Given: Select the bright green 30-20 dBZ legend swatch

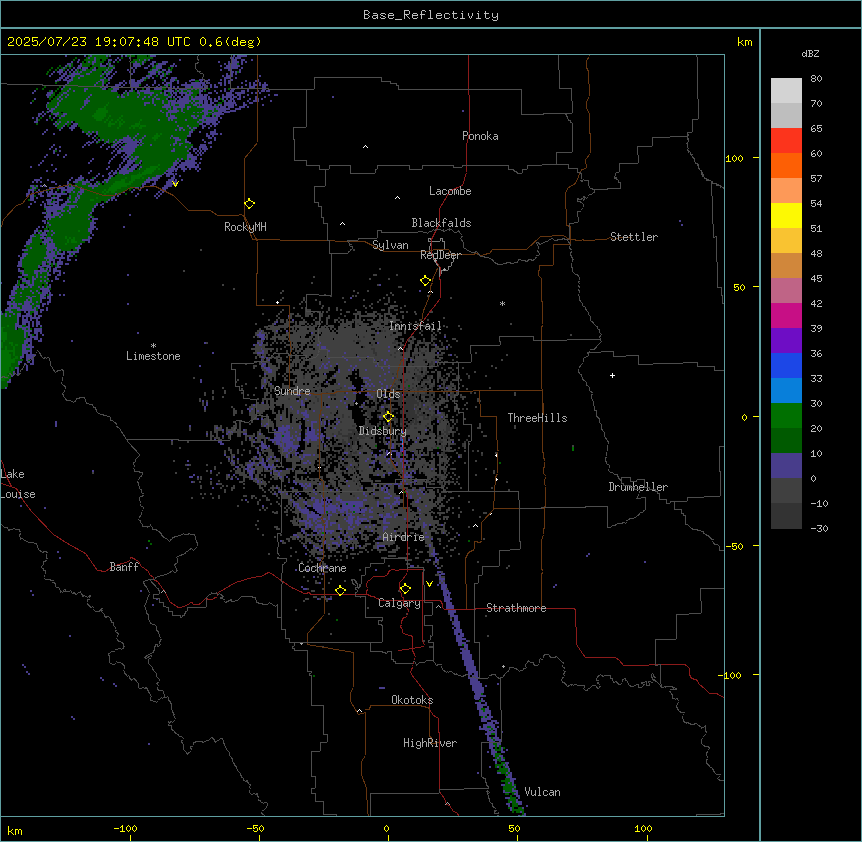Looking at the screenshot, I should coord(786,416).
